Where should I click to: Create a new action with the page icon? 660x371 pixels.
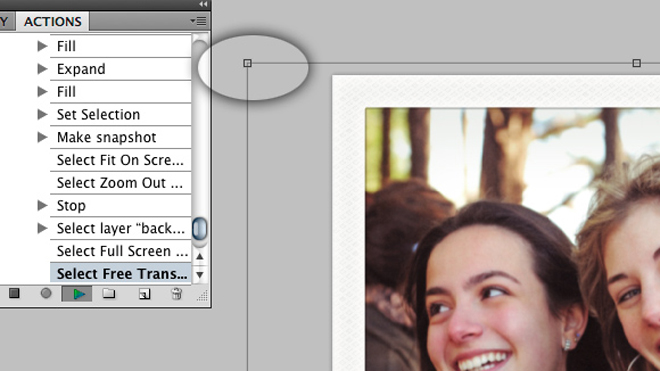click(x=144, y=294)
